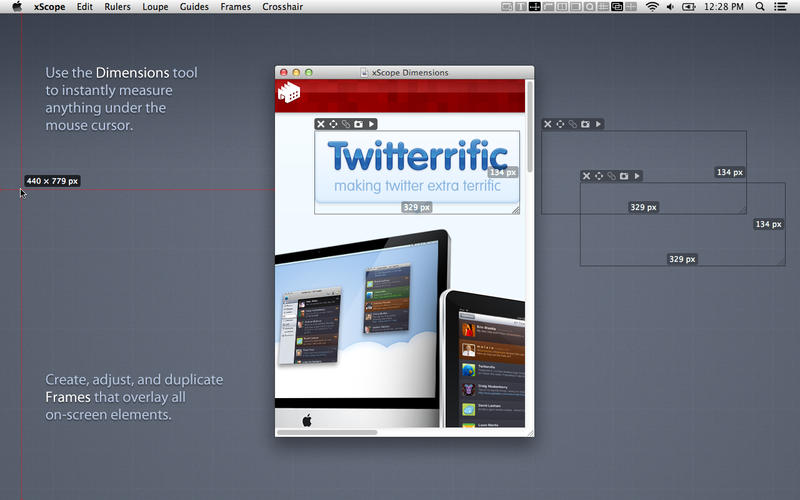
Task: Close the lower overlapping empty frame
Action: [586, 176]
